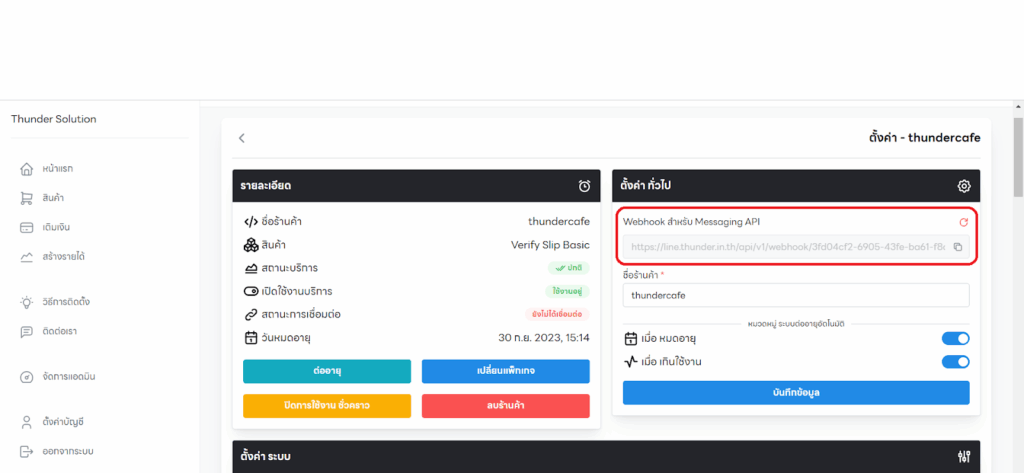Click the sliders icon in ตั้งค่า ระบบ header
The height and width of the screenshot is (473, 1024).
pyautogui.click(x=964, y=456)
